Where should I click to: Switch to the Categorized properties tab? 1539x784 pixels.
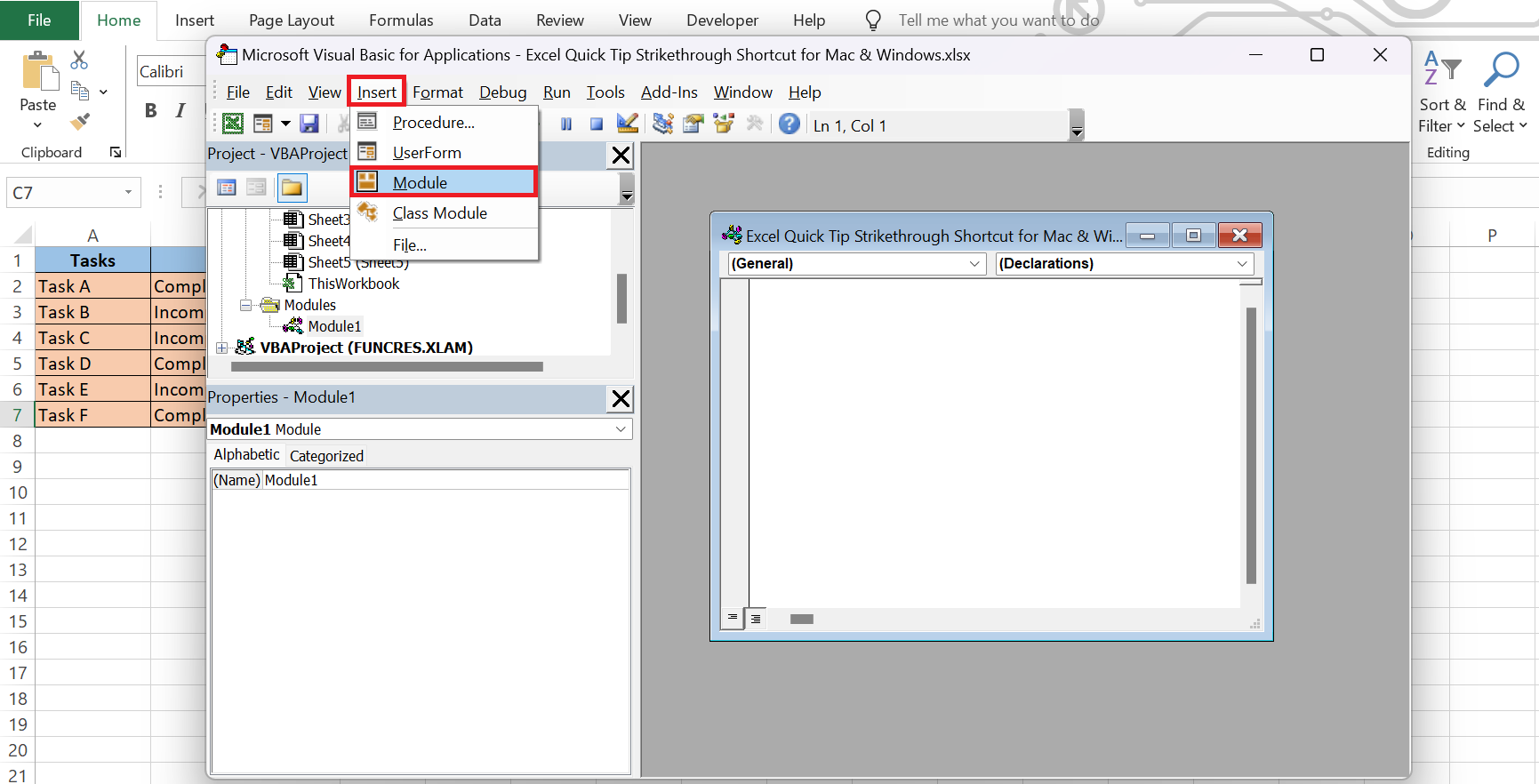[326, 456]
